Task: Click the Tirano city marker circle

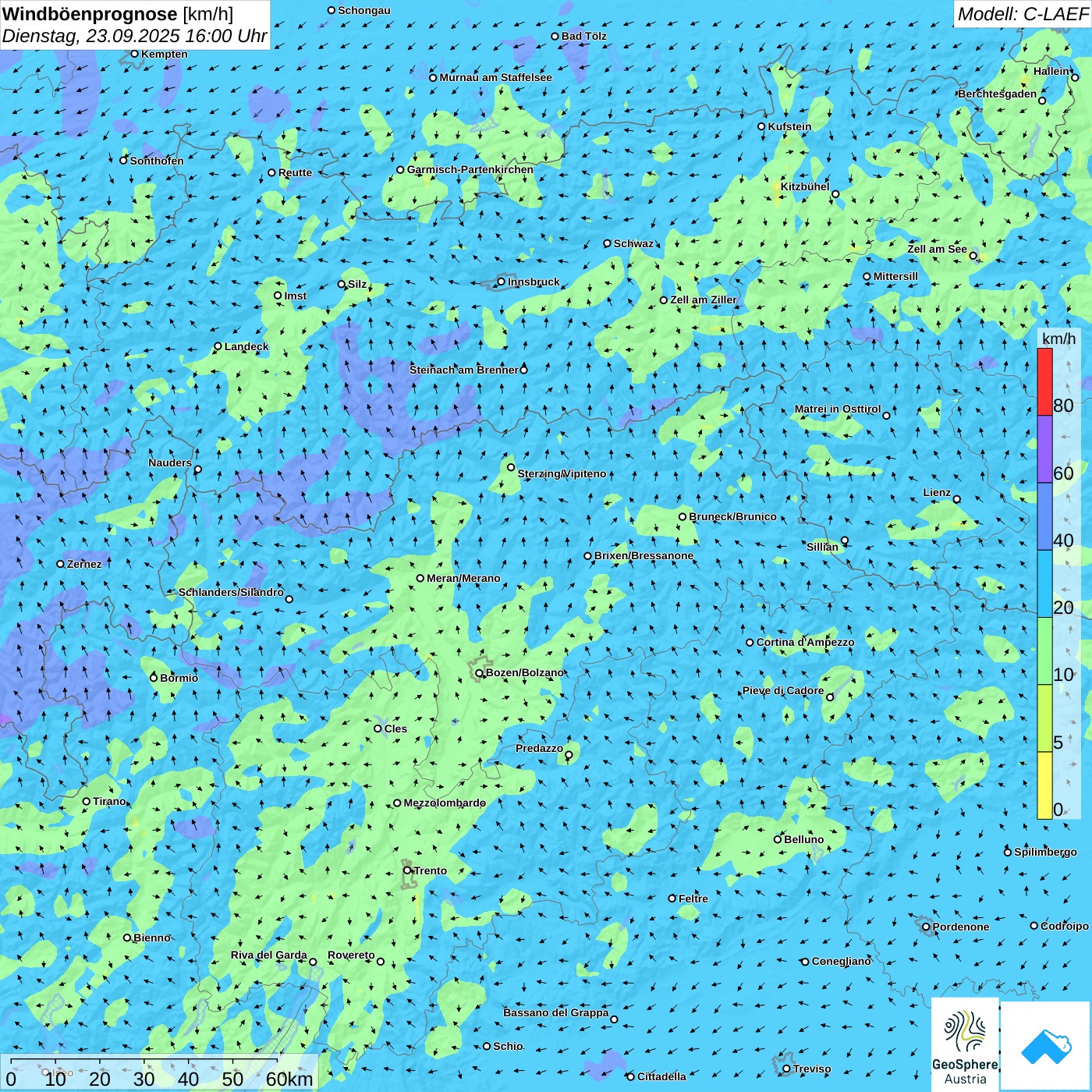Action: [87, 801]
